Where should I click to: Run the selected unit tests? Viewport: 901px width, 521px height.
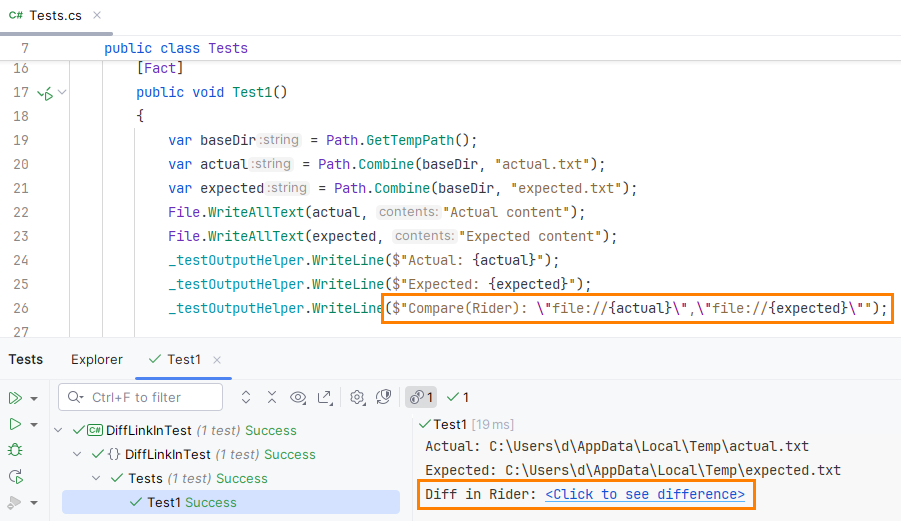pyautogui.click(x=15, y=424)
